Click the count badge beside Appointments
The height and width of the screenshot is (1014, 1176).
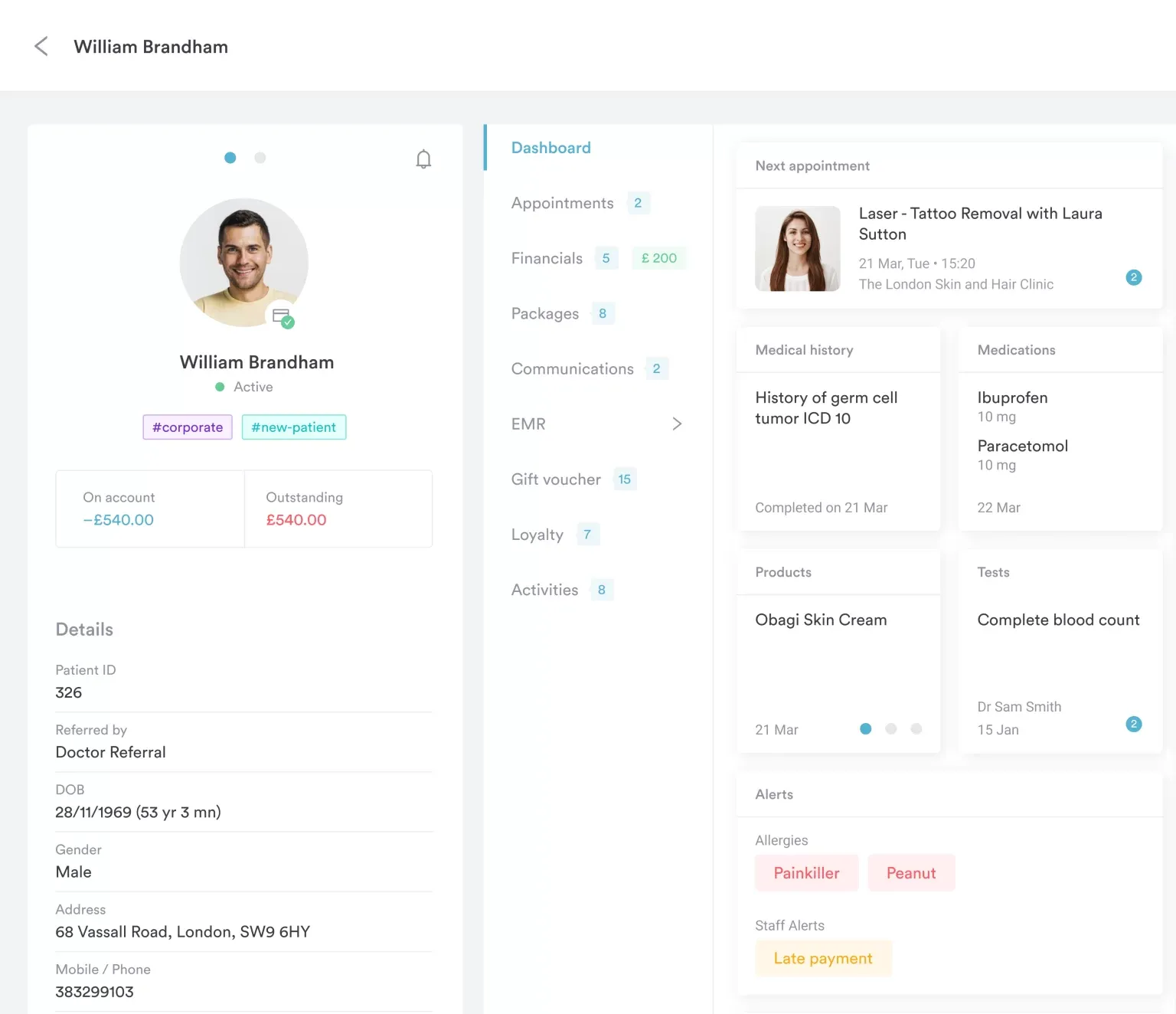(x=638, y=202)
